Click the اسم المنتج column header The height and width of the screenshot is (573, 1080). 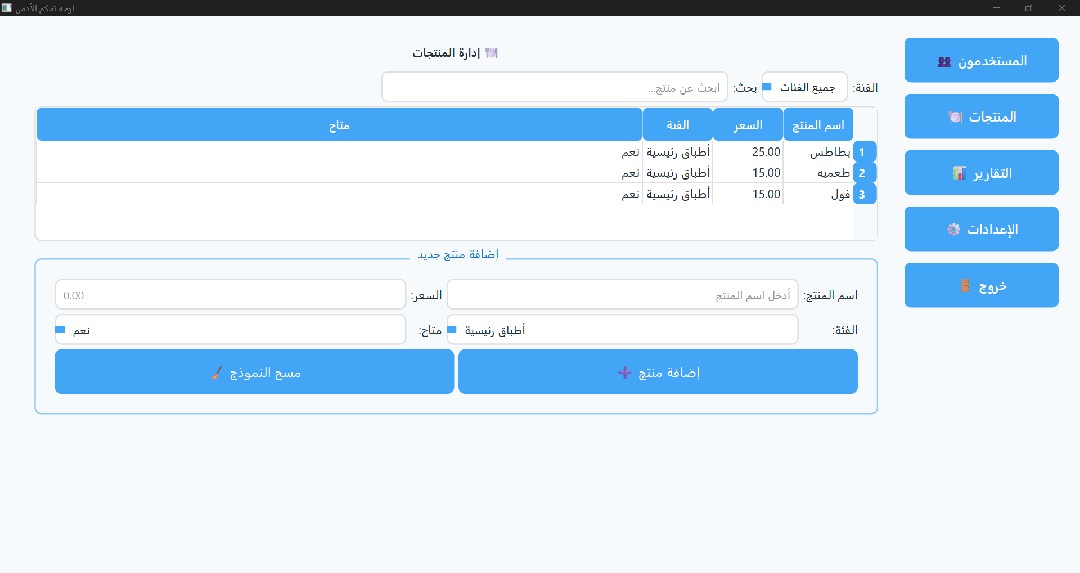817,125
